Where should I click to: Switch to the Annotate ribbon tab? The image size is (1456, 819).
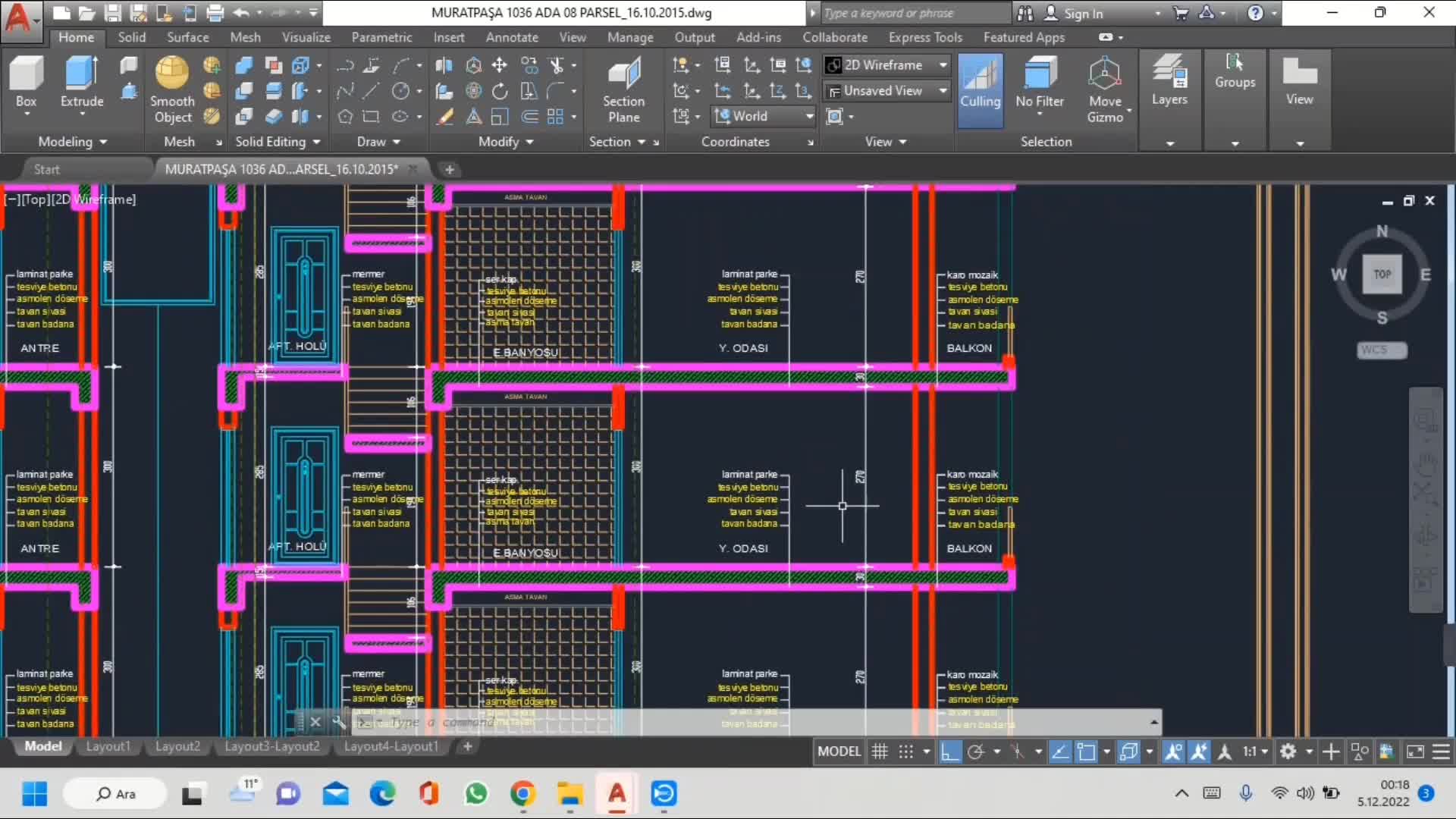click(512, 37)
